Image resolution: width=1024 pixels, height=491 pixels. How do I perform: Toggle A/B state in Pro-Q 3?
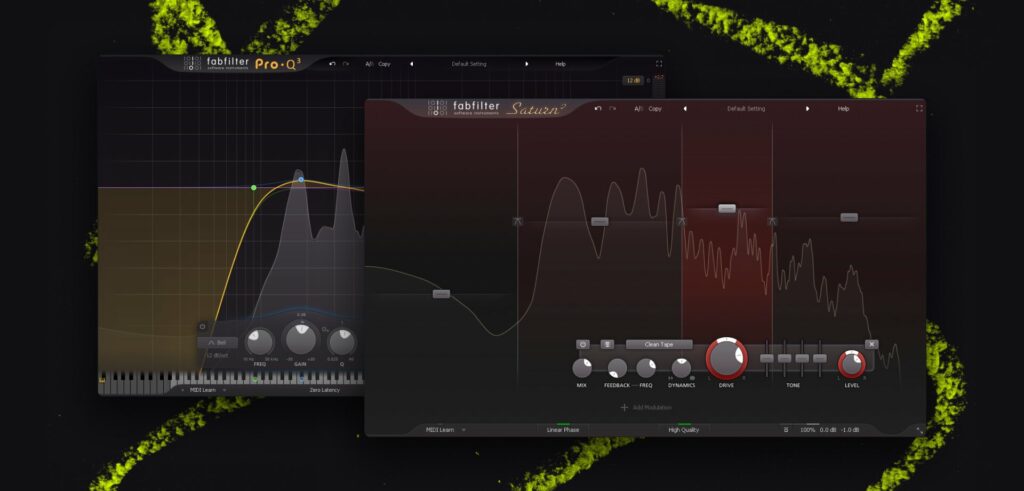[369, 64]
